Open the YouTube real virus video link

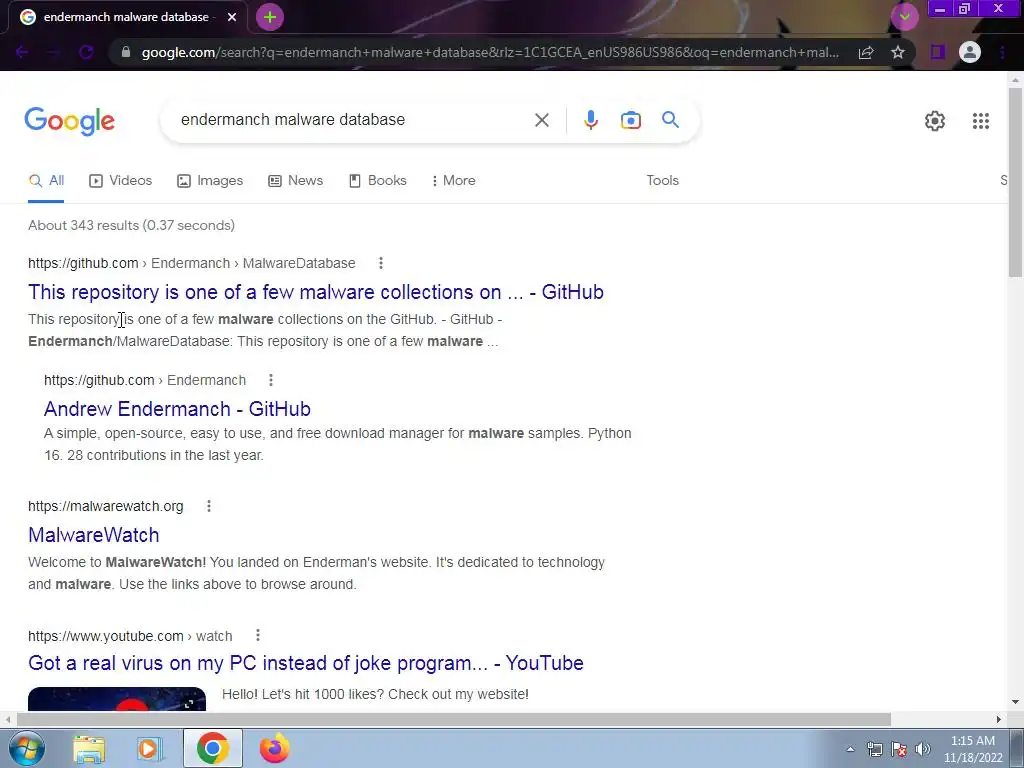[306, 663]
